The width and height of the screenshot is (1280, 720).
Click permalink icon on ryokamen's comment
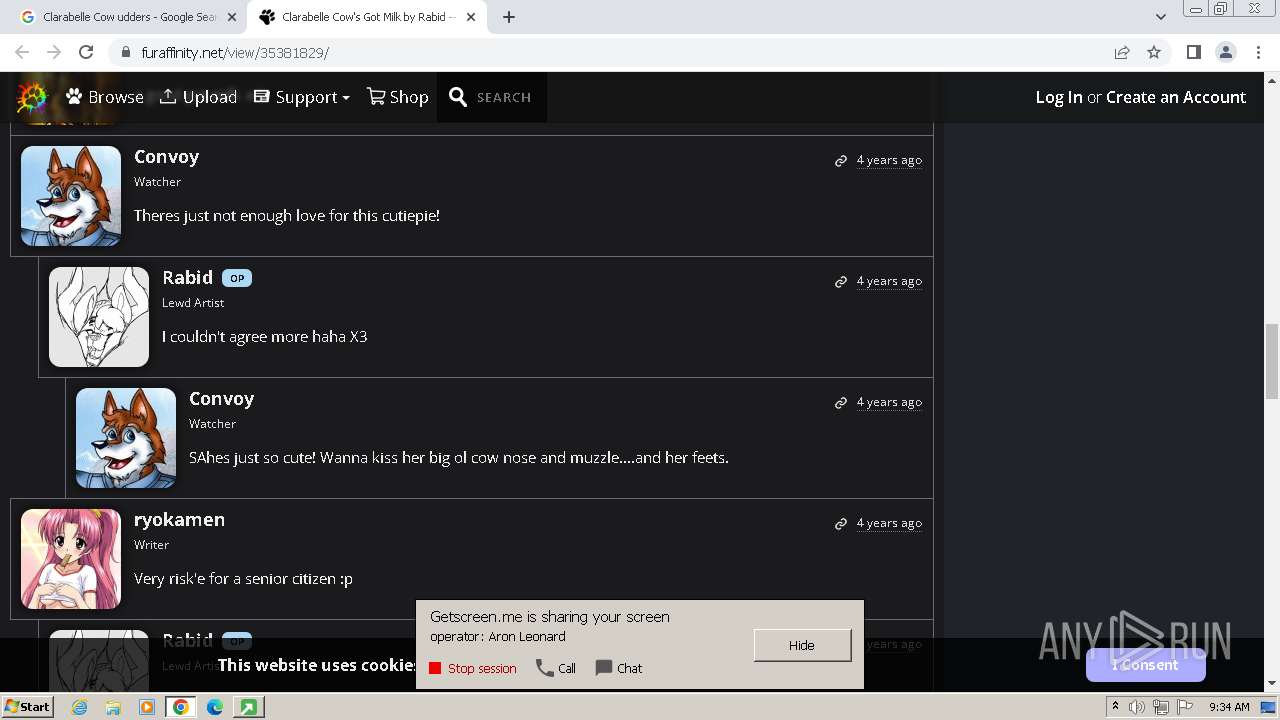click(x=841, y=524)
